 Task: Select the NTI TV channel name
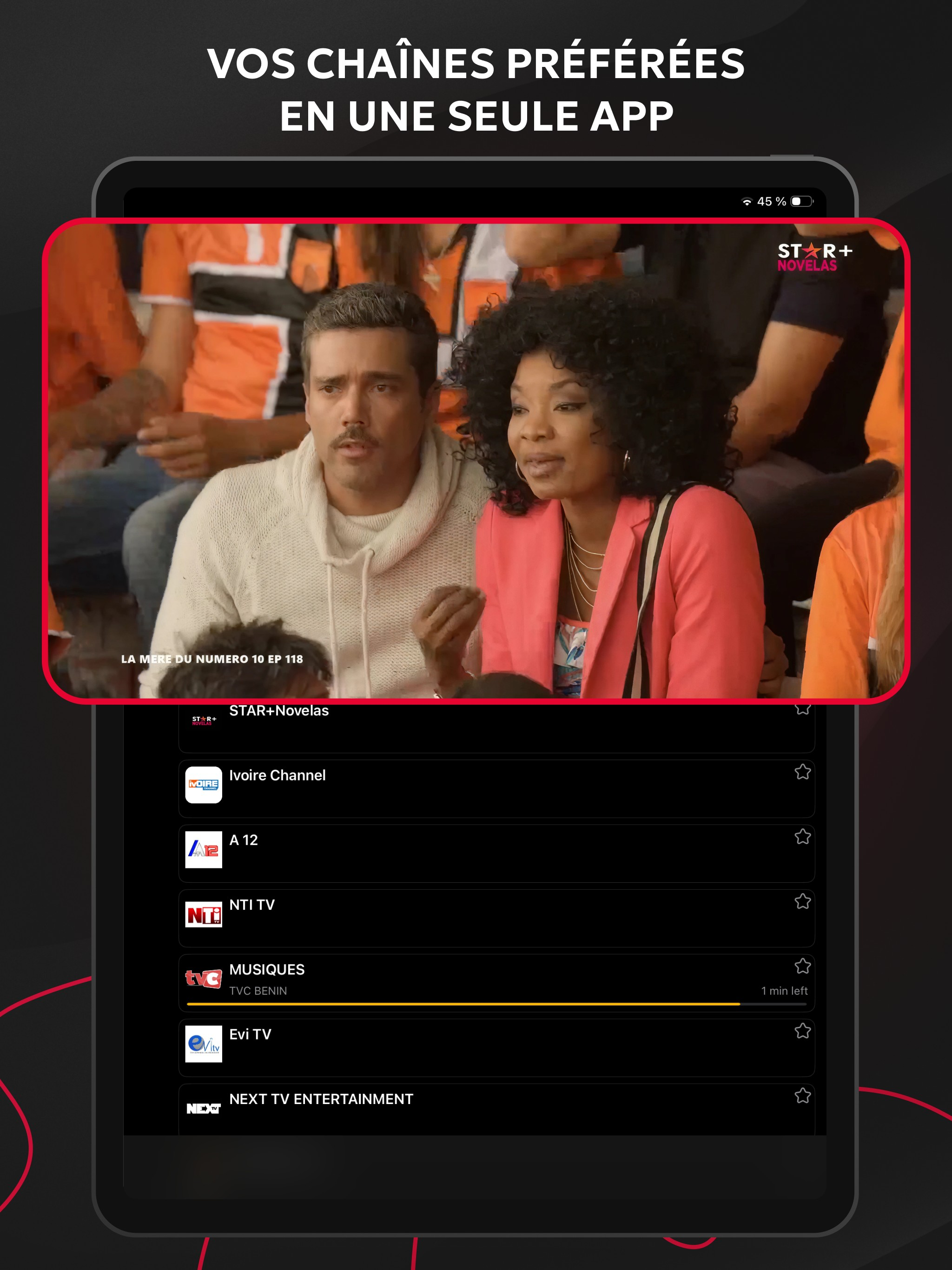pos(252,905)
